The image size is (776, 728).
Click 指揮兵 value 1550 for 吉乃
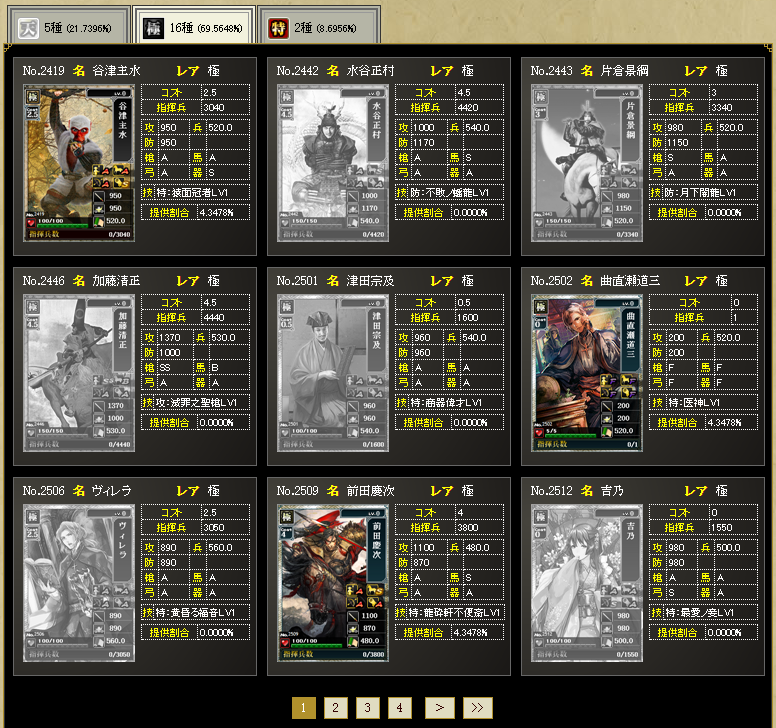point(722,528)
